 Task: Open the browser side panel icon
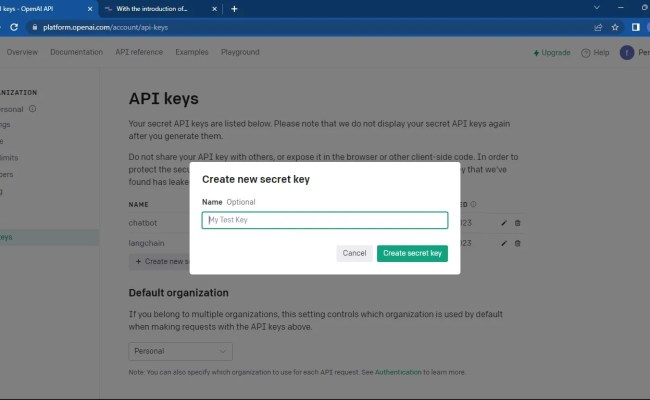click(635, 27)
